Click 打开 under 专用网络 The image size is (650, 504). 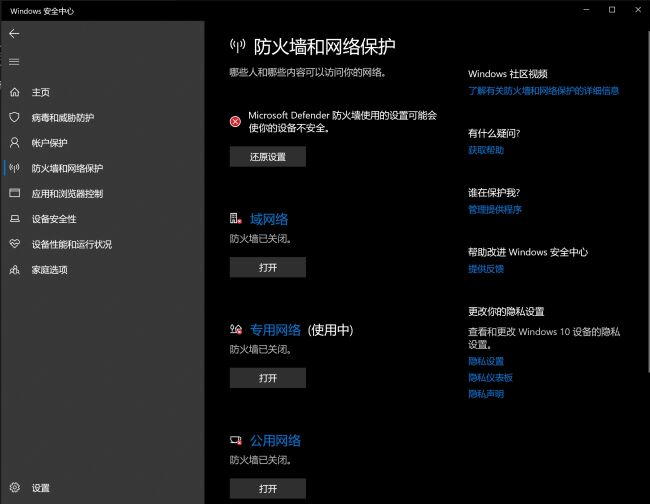pos(268,378)
